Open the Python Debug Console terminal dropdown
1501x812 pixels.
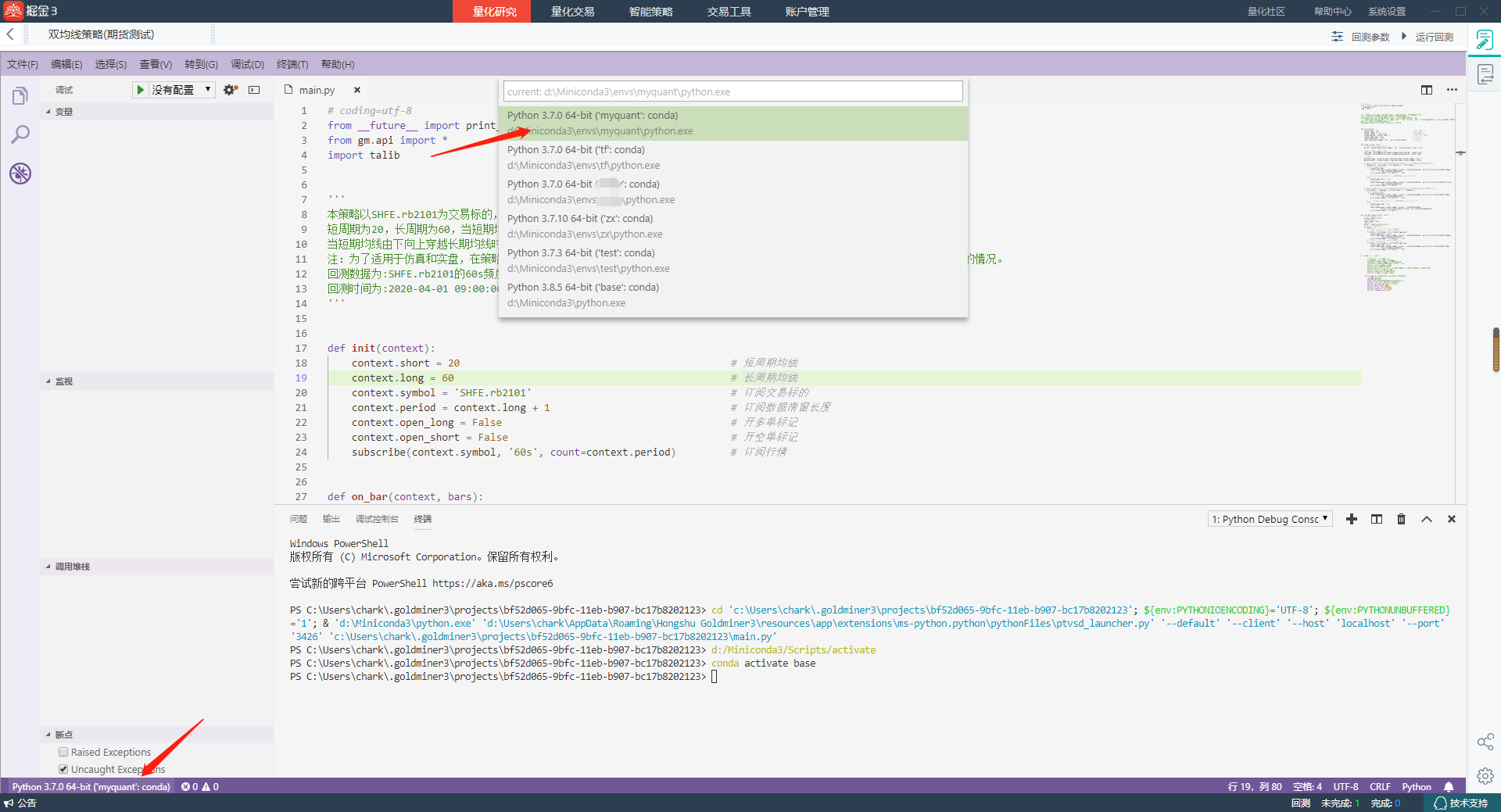[x=1270, y=519]
